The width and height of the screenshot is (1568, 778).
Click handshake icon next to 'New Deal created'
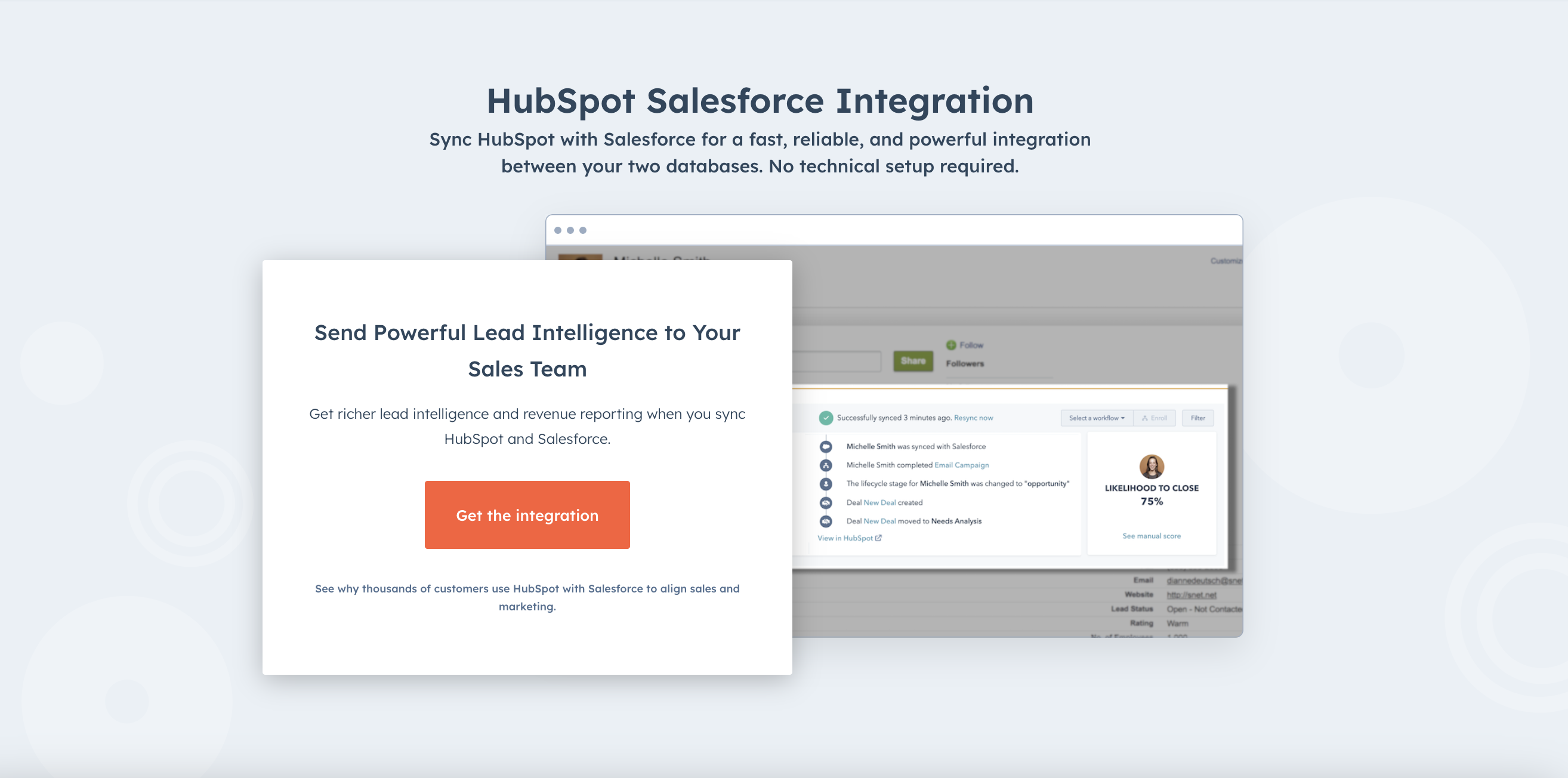[825, 503]
